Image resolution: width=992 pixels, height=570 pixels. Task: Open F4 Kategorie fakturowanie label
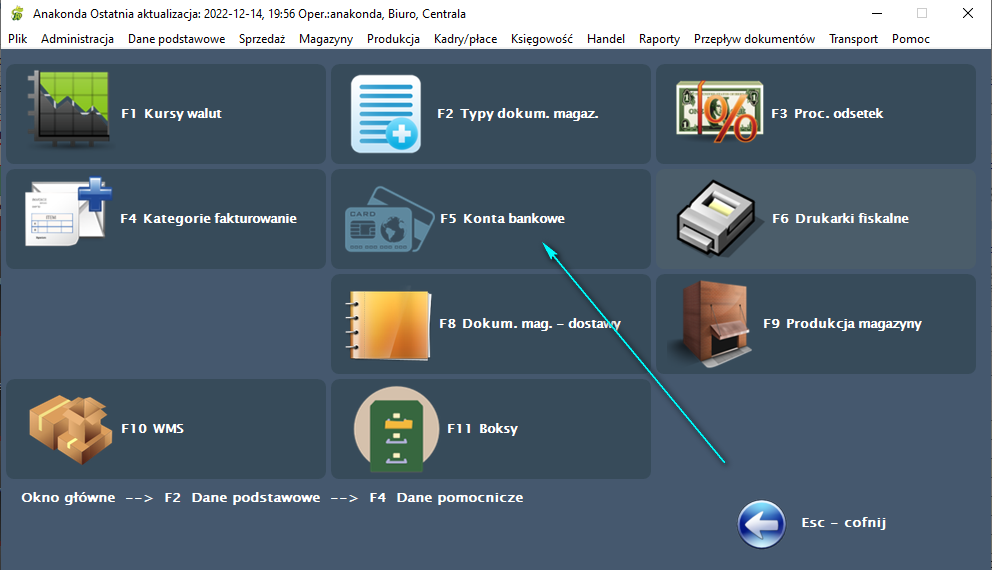tap(208, 219)
